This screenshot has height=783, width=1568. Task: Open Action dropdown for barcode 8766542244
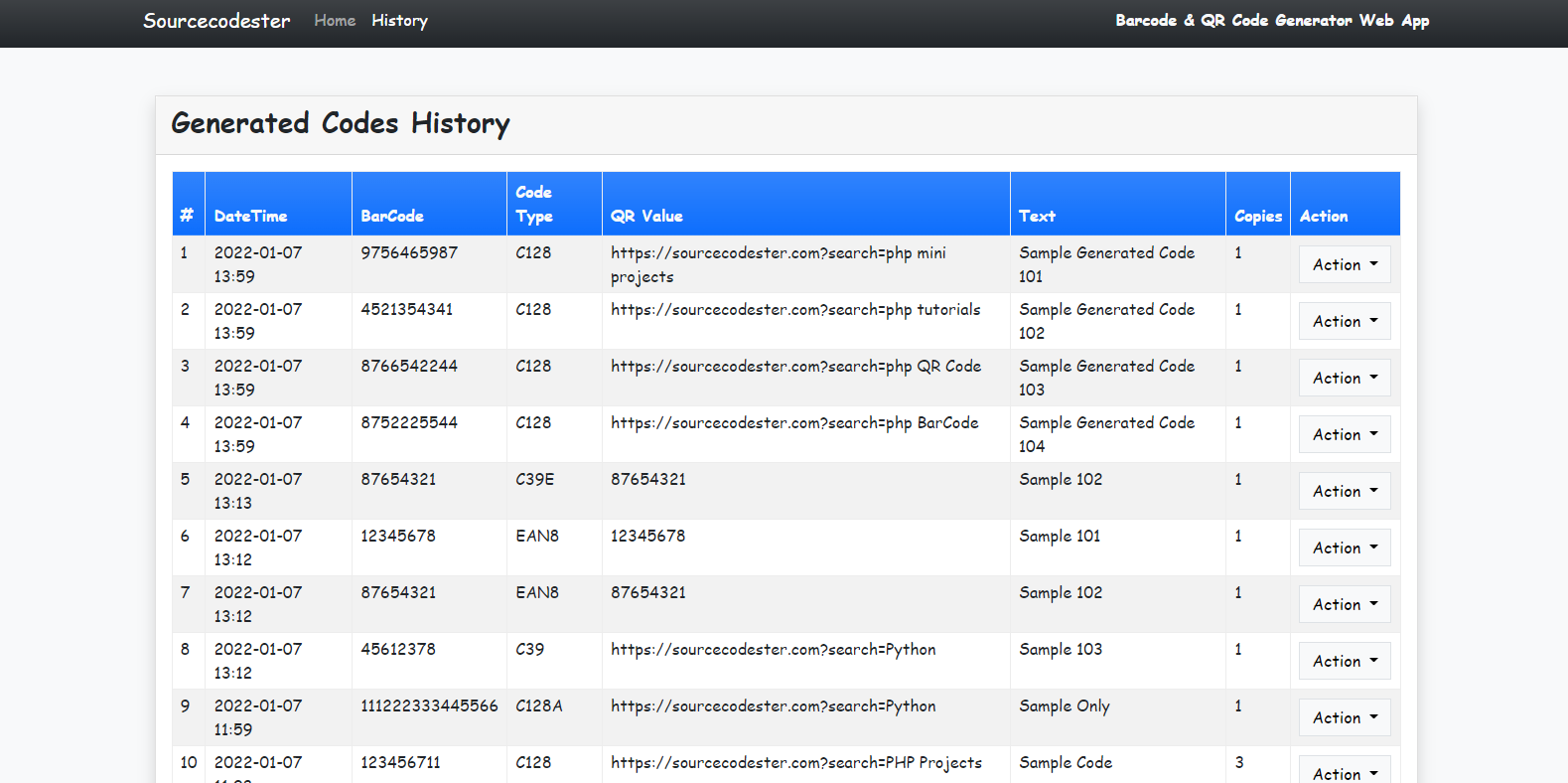point(1345,378)
